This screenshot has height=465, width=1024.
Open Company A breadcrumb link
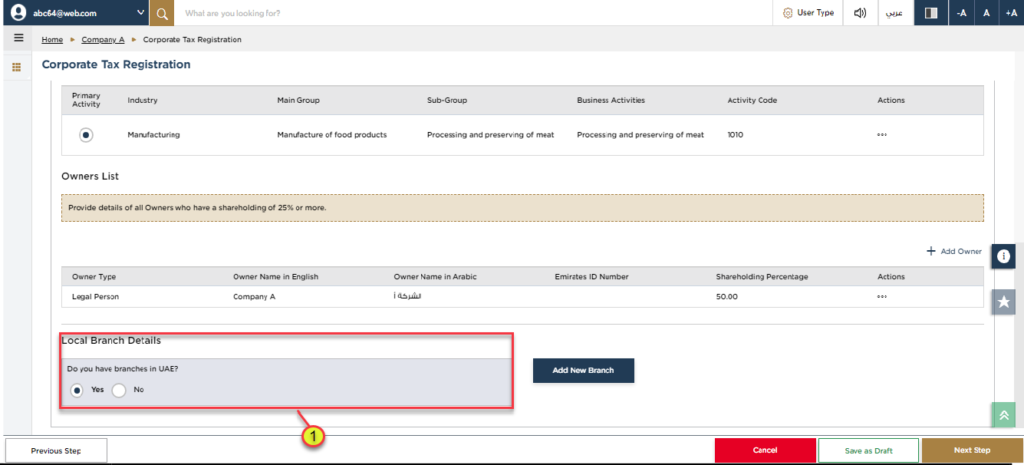pyautogui.click(x=103, y=40)
